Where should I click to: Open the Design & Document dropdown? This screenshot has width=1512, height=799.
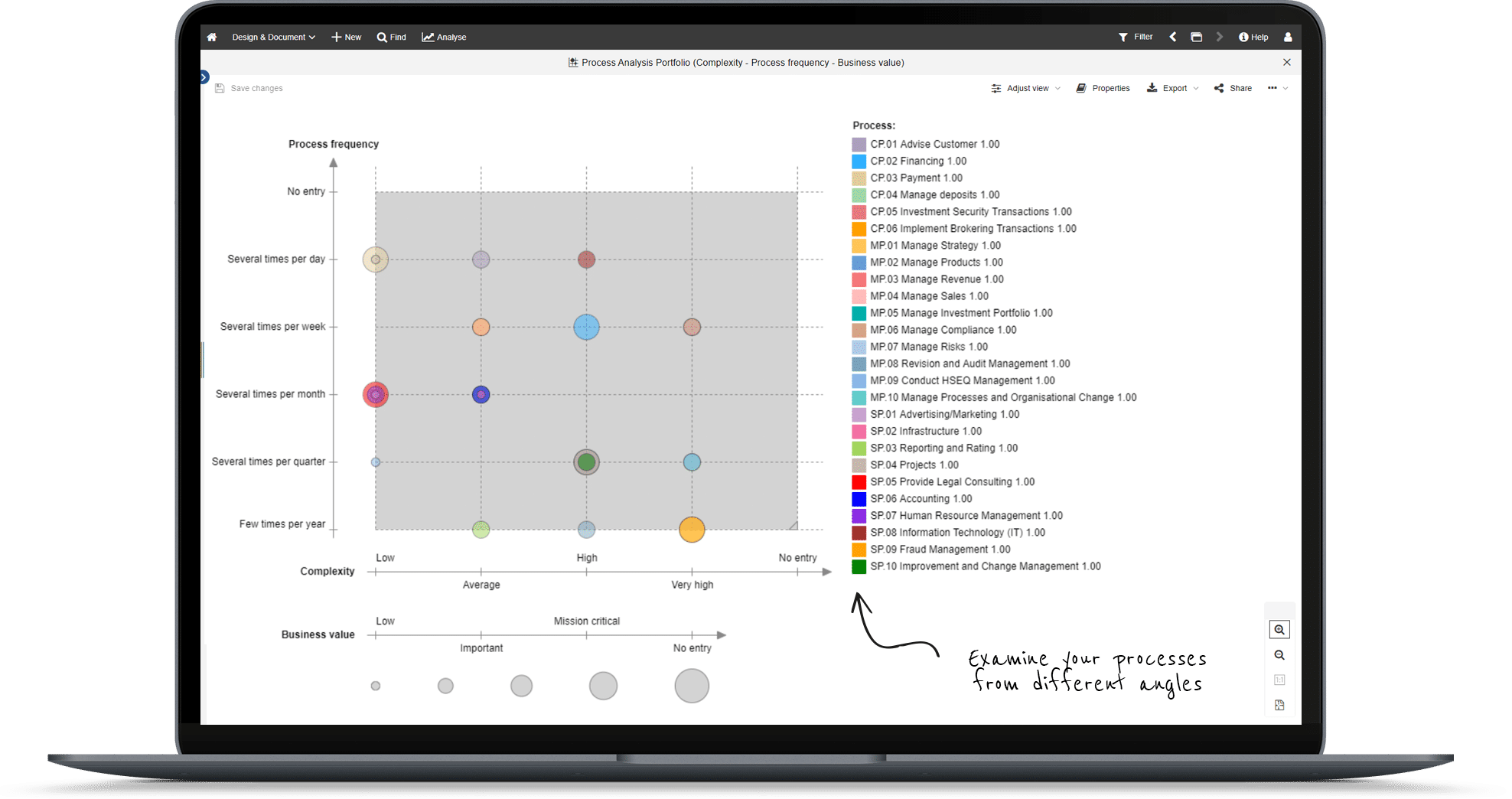[x=273, y=37]
